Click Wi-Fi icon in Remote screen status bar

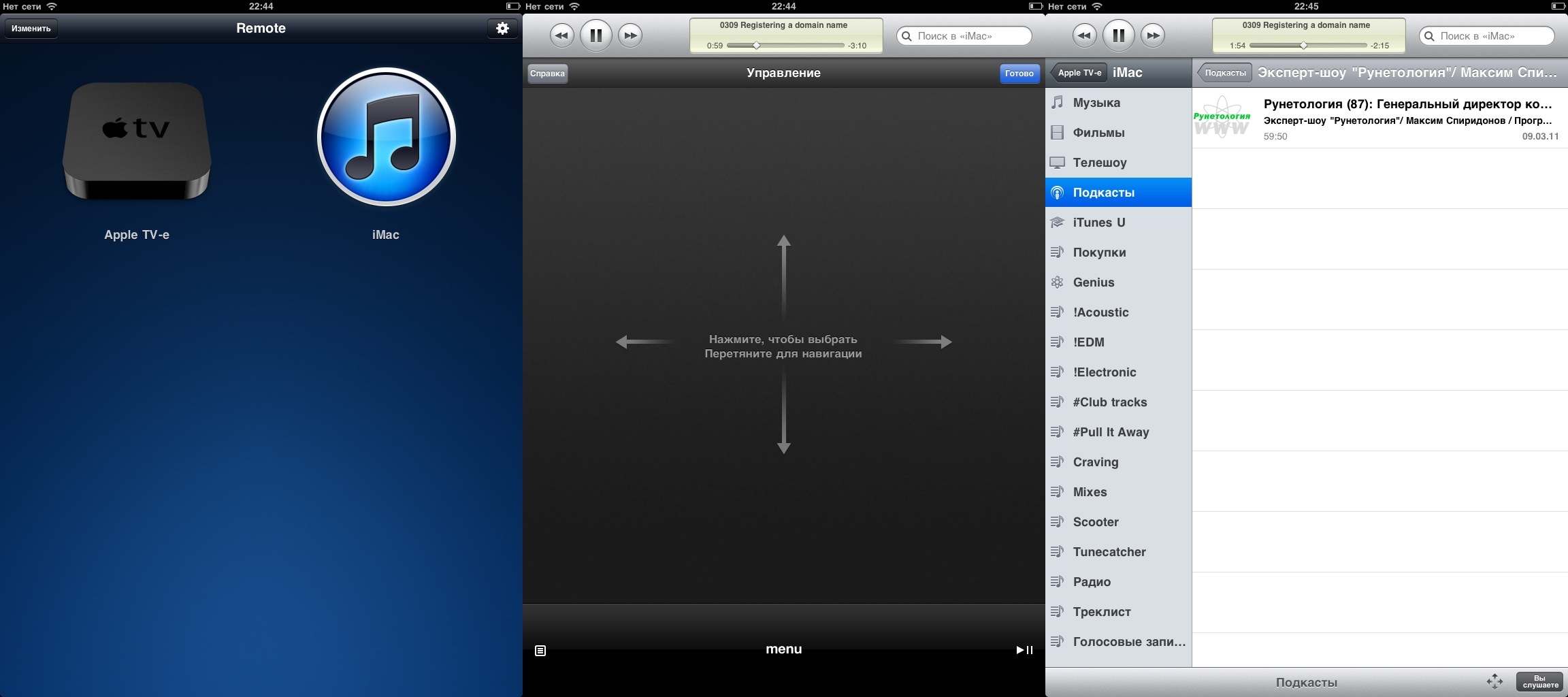pos(52,6)
